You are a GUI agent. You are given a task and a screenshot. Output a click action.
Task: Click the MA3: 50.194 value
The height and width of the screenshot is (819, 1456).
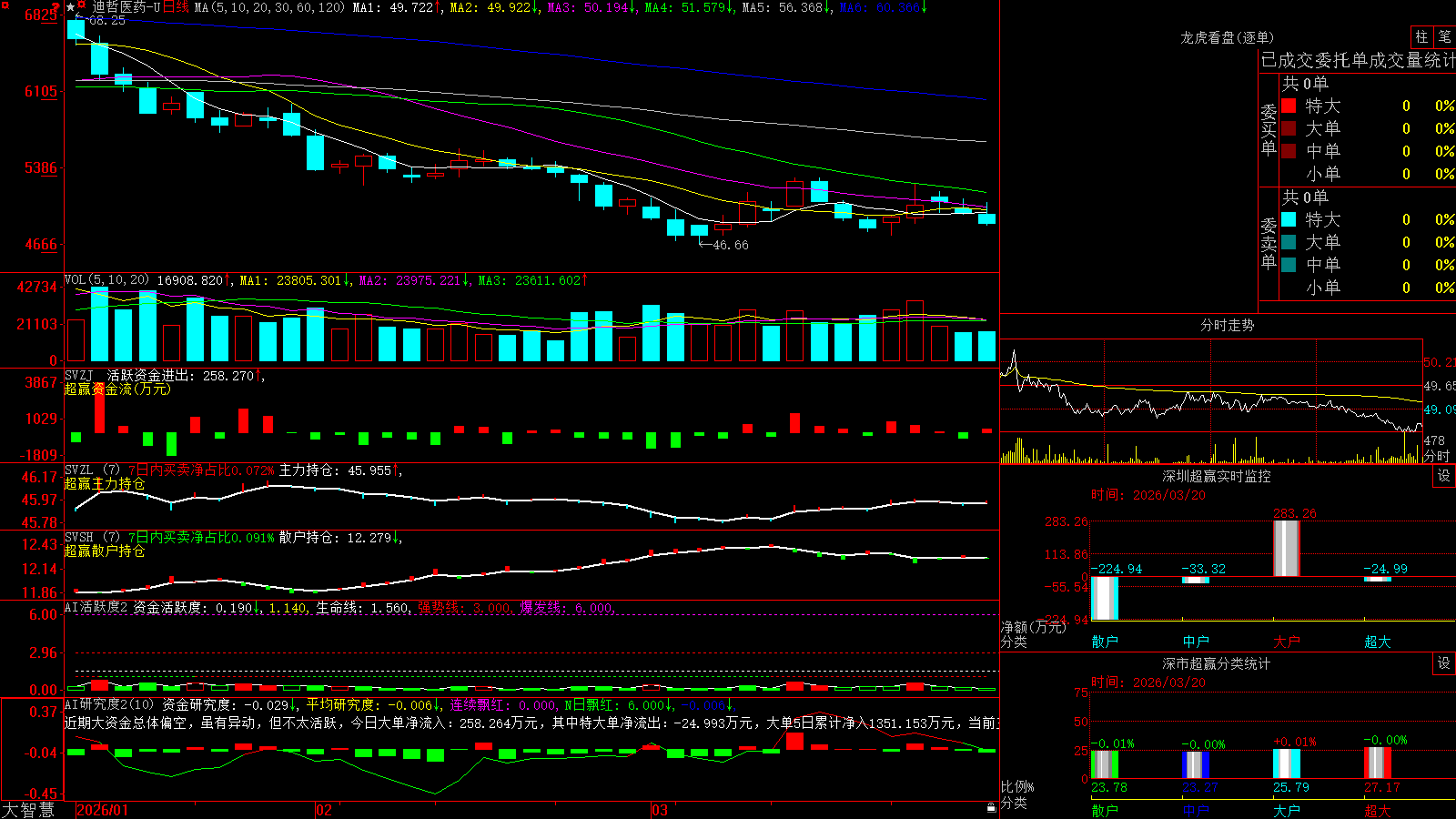coord(588,7)
